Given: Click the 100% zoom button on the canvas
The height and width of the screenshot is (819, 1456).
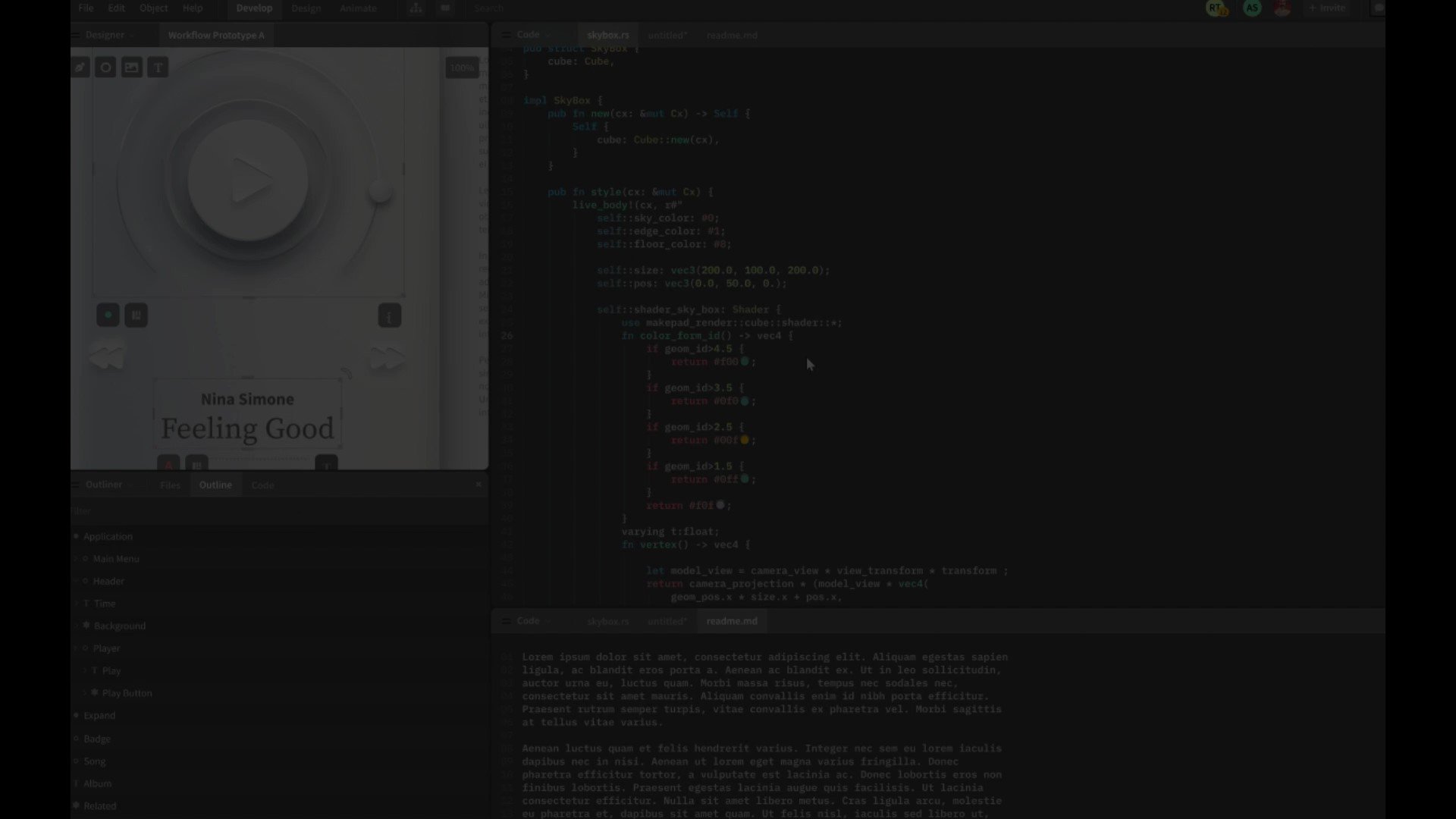Looking at the screenshot, I should pos(462,67).
